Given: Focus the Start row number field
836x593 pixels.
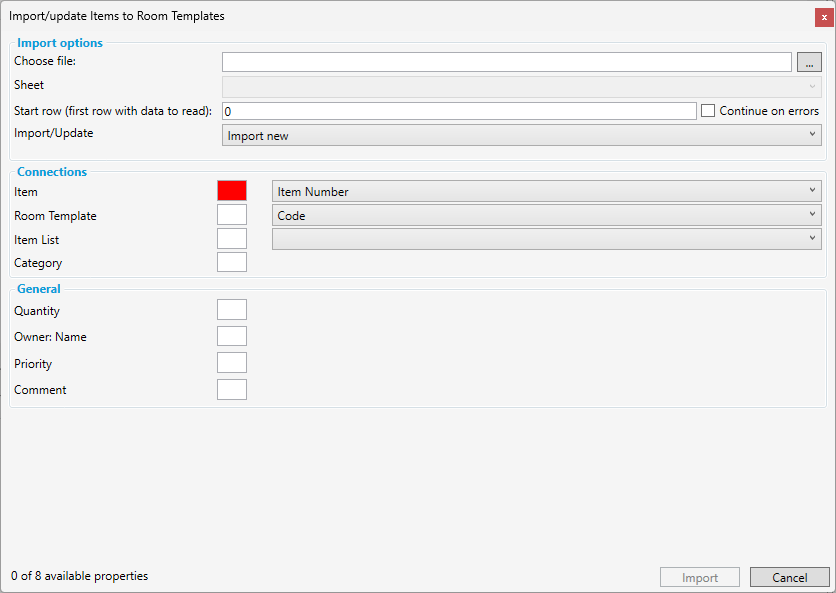Looking at the screenshot, I should click(458, 111).
